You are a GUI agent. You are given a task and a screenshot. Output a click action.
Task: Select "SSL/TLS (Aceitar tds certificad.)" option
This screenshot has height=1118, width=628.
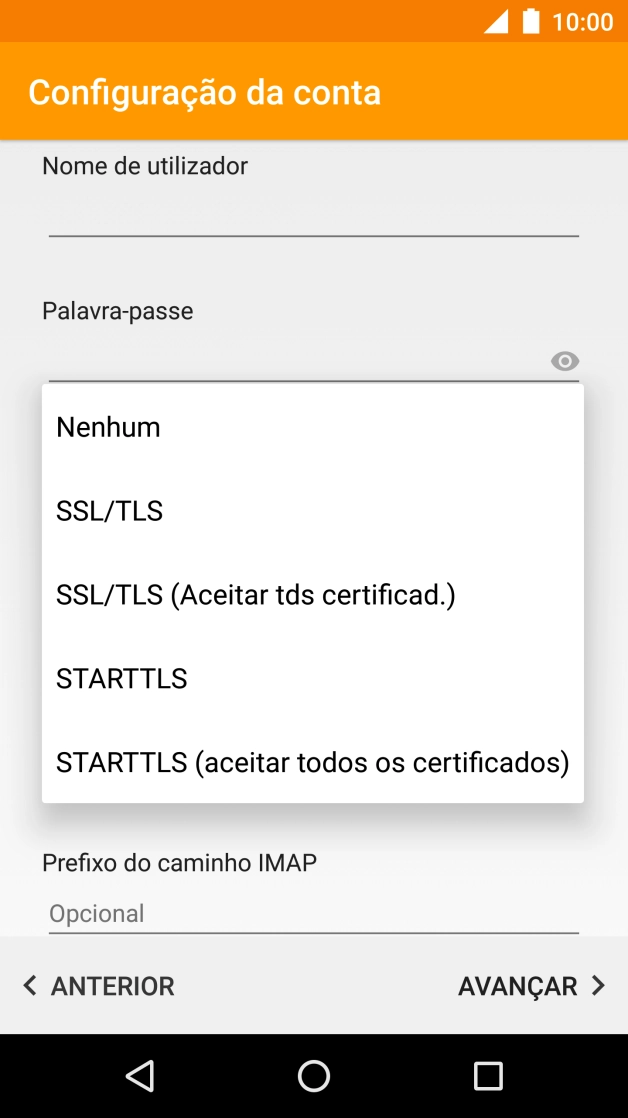click(x=255, y=594)
